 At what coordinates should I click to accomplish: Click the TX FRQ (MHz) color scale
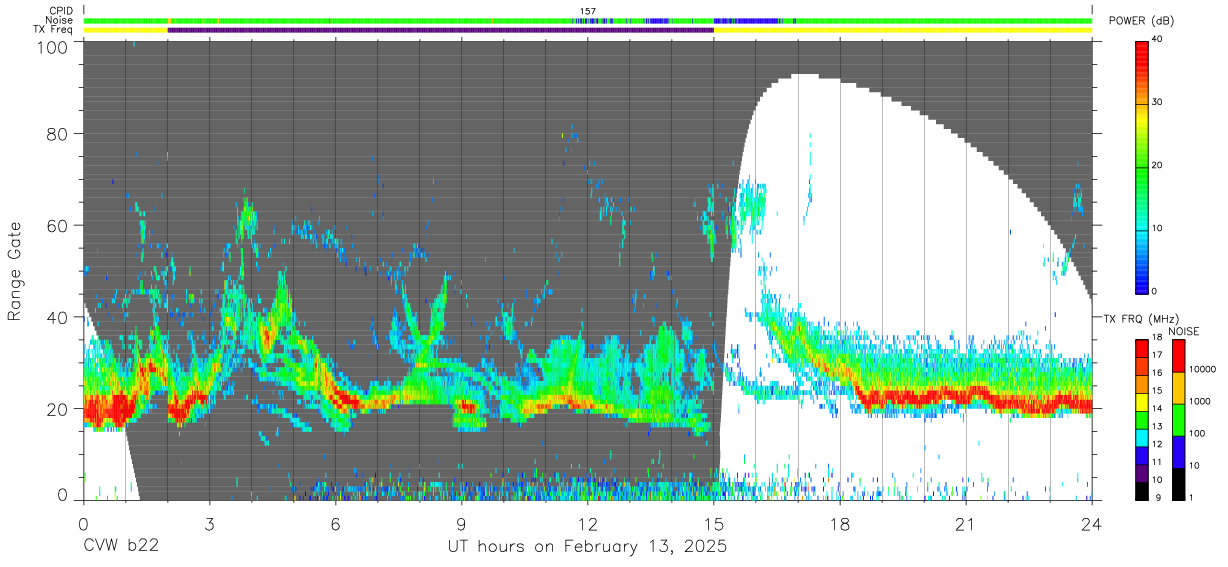click(x=1143, y=419)
